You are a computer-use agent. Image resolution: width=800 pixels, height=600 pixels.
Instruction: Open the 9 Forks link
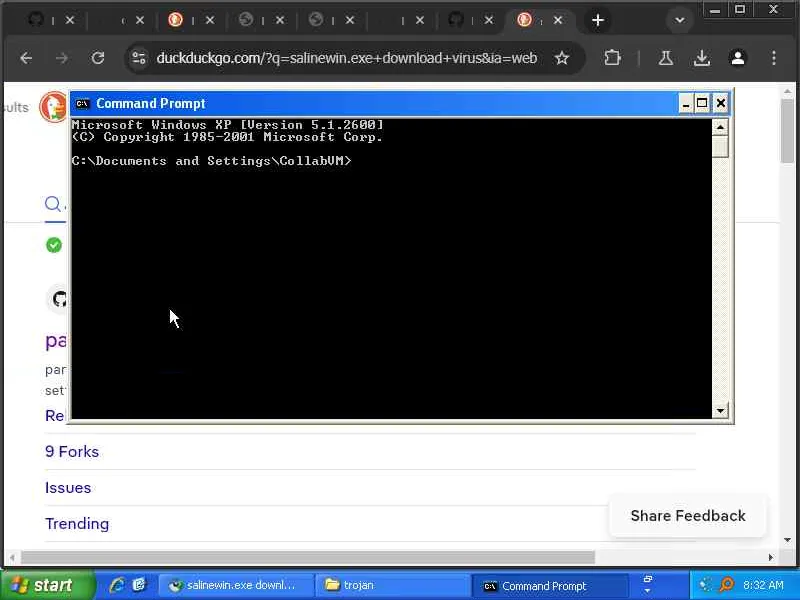coord(72,452)
